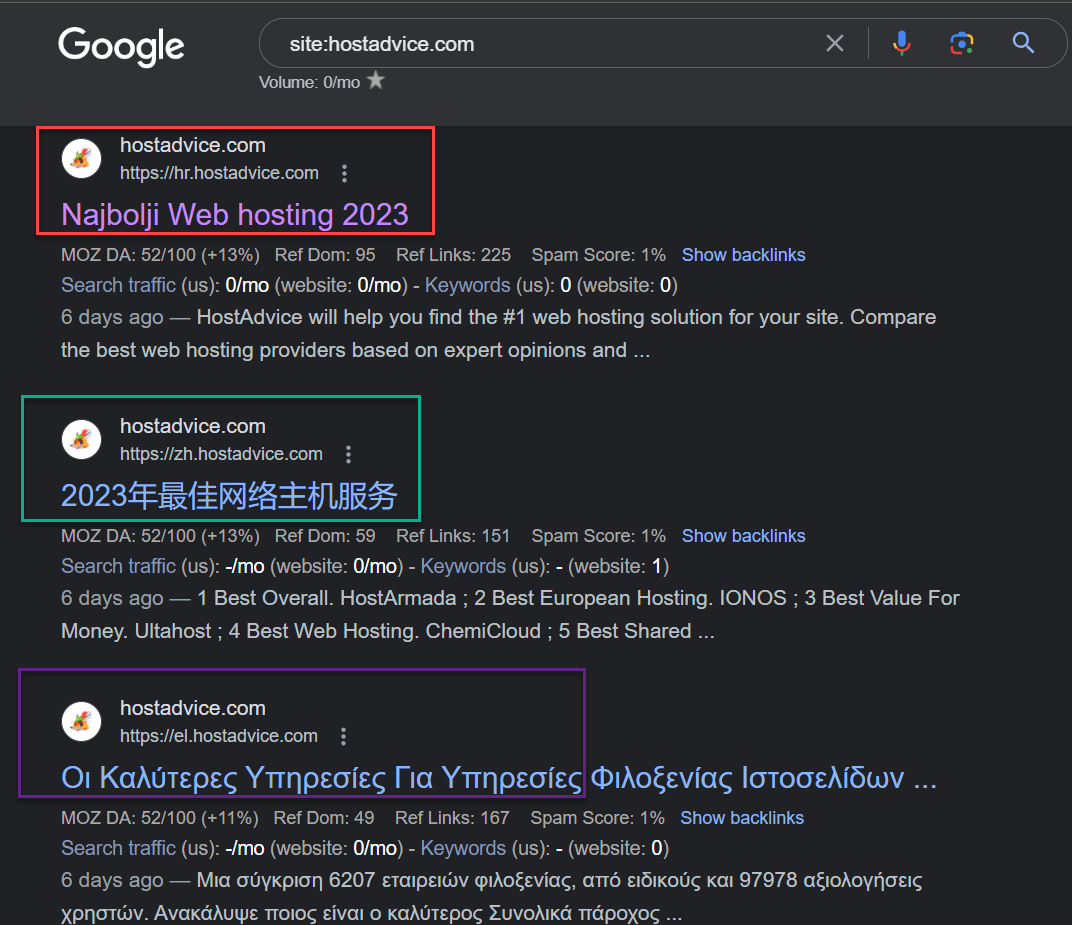Click MOZ DA: 52/100 (+11%) text

[160, 818]
